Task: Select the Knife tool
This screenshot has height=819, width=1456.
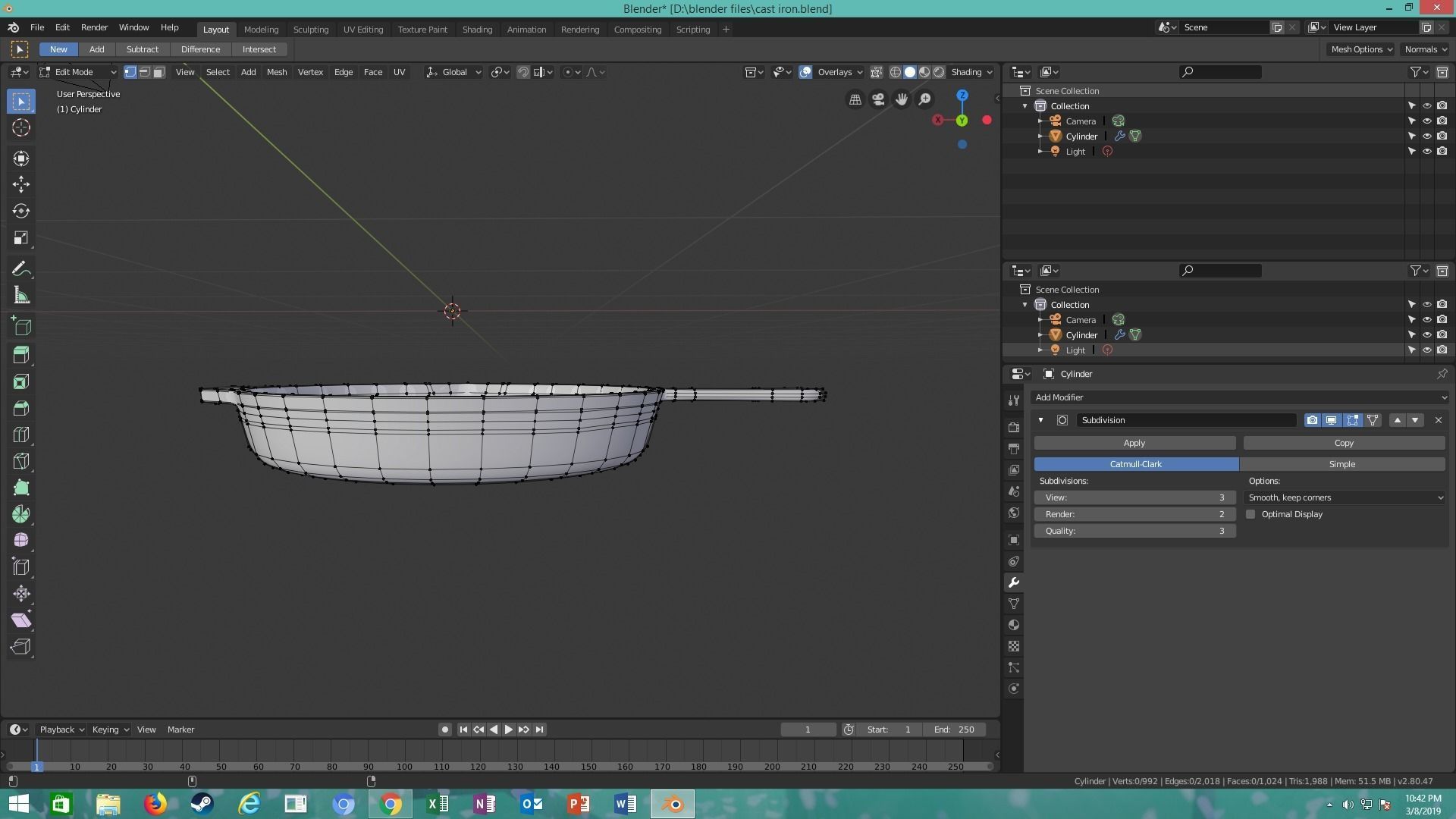Action: pos(21,461)
